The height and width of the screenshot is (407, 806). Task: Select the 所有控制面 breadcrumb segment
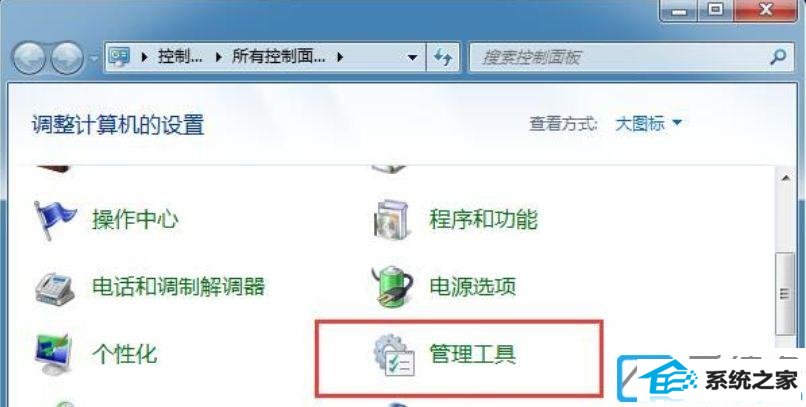pos(278,56)
